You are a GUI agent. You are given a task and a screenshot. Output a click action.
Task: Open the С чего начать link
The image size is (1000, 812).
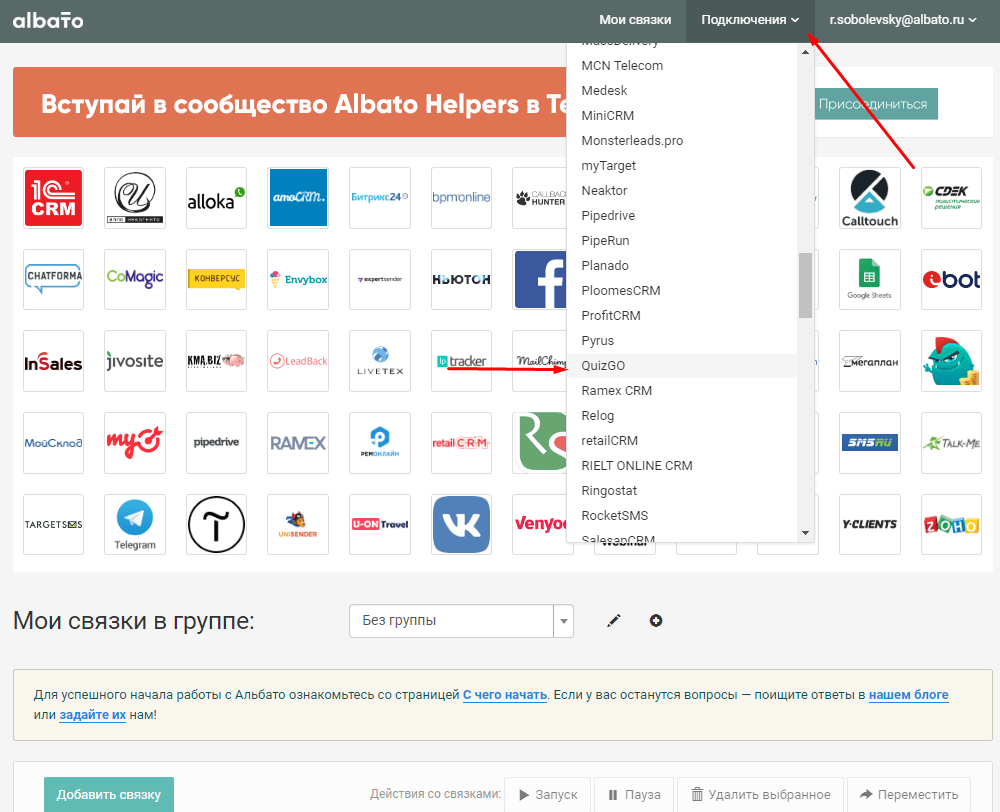coord(504,695)
